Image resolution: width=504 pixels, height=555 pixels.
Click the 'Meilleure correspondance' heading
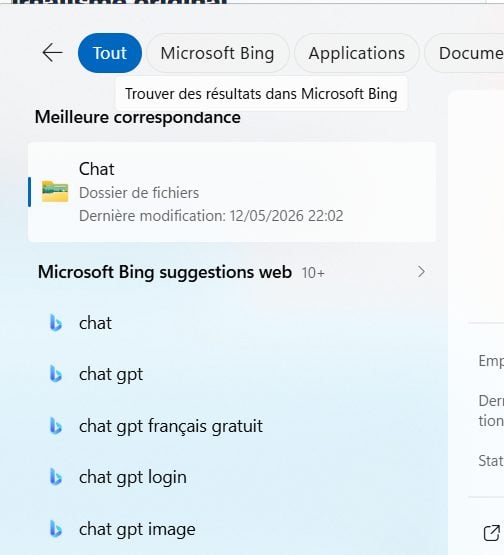(x=138, y=118)
